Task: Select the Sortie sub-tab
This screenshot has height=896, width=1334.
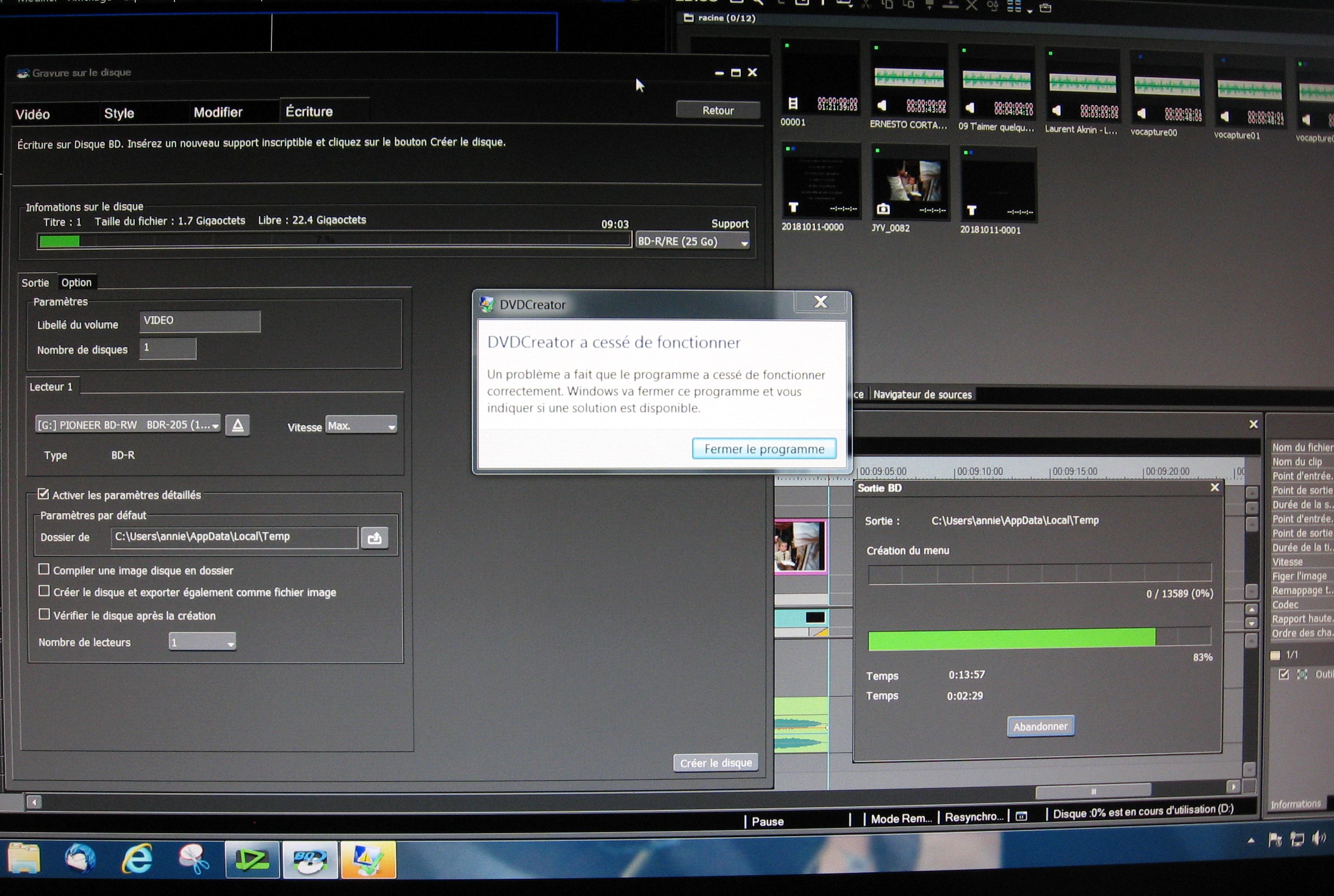Action: pos(36,283)
